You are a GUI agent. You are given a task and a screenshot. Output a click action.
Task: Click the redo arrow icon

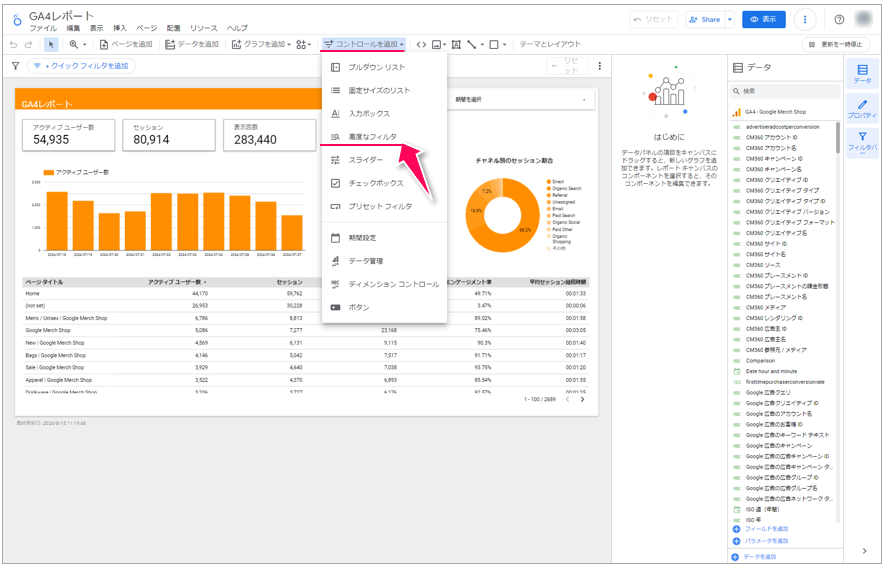tap(28, 44)
